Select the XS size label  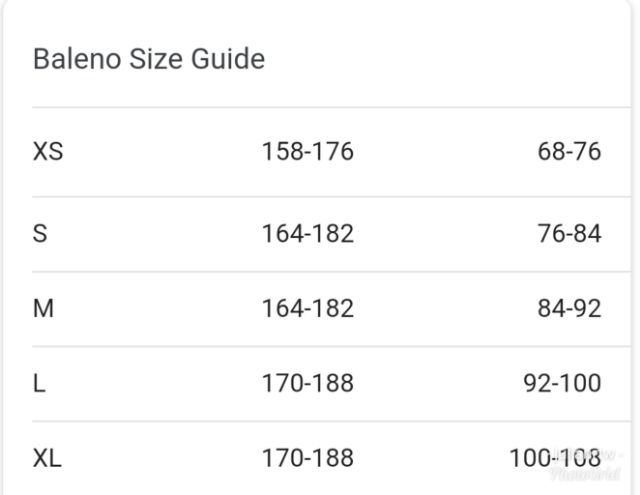tap(48, 152)
